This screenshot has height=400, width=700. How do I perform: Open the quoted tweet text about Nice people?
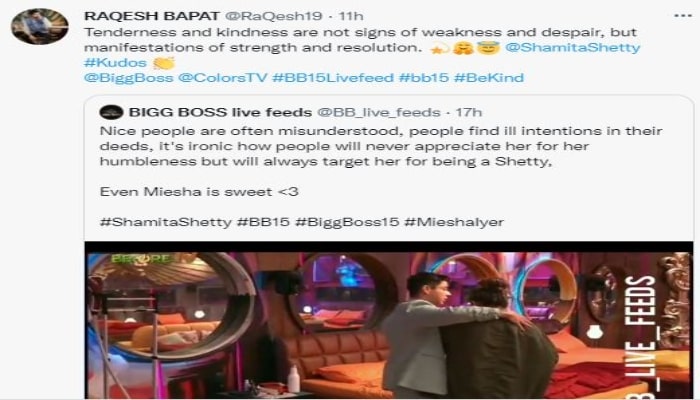[x=381, y=146]
